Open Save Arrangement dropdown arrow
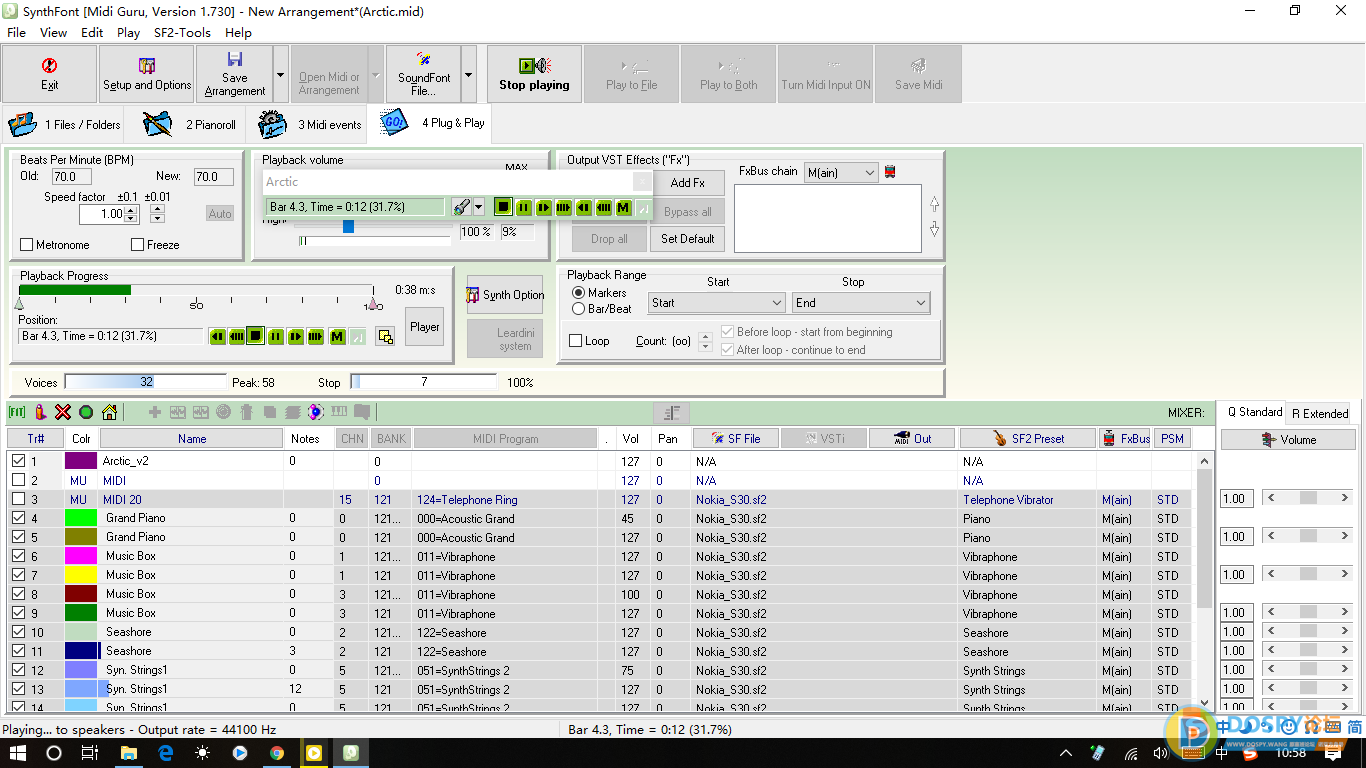Viewport: 1366px width, 768px height. [x=281, y=74]
